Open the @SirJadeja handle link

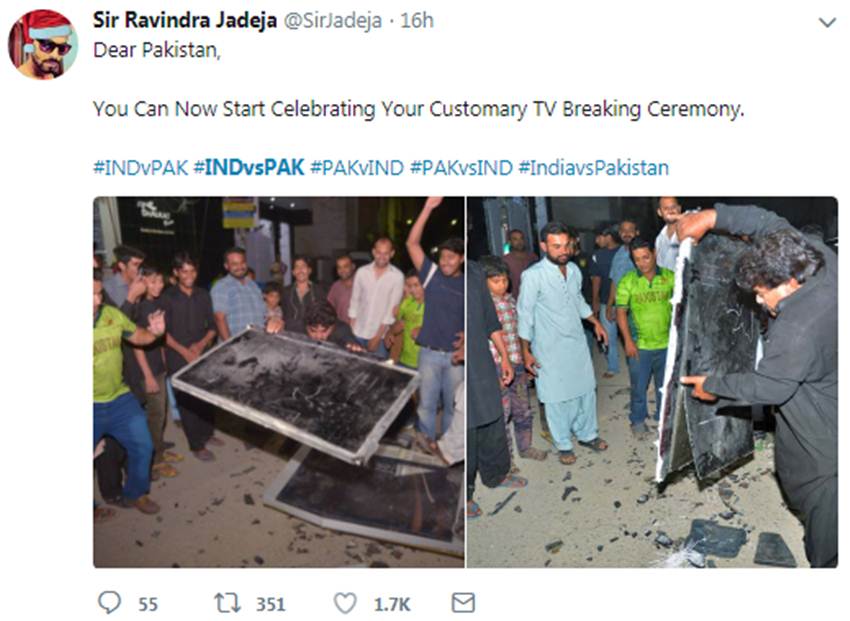pos(333,21)
